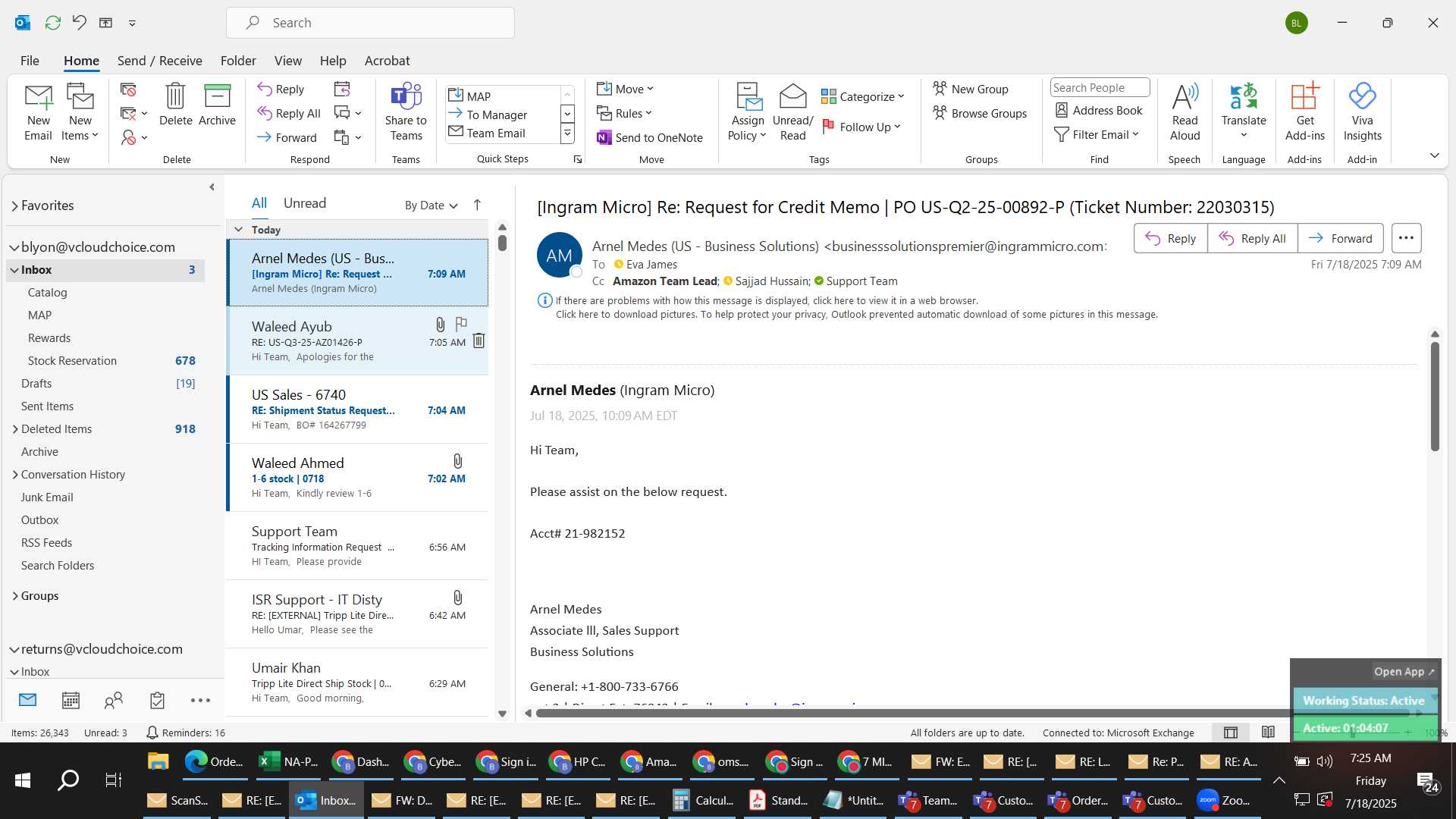1456x819 pixels.
Task: Click Browse Groups icon
Action: point(940,113)
